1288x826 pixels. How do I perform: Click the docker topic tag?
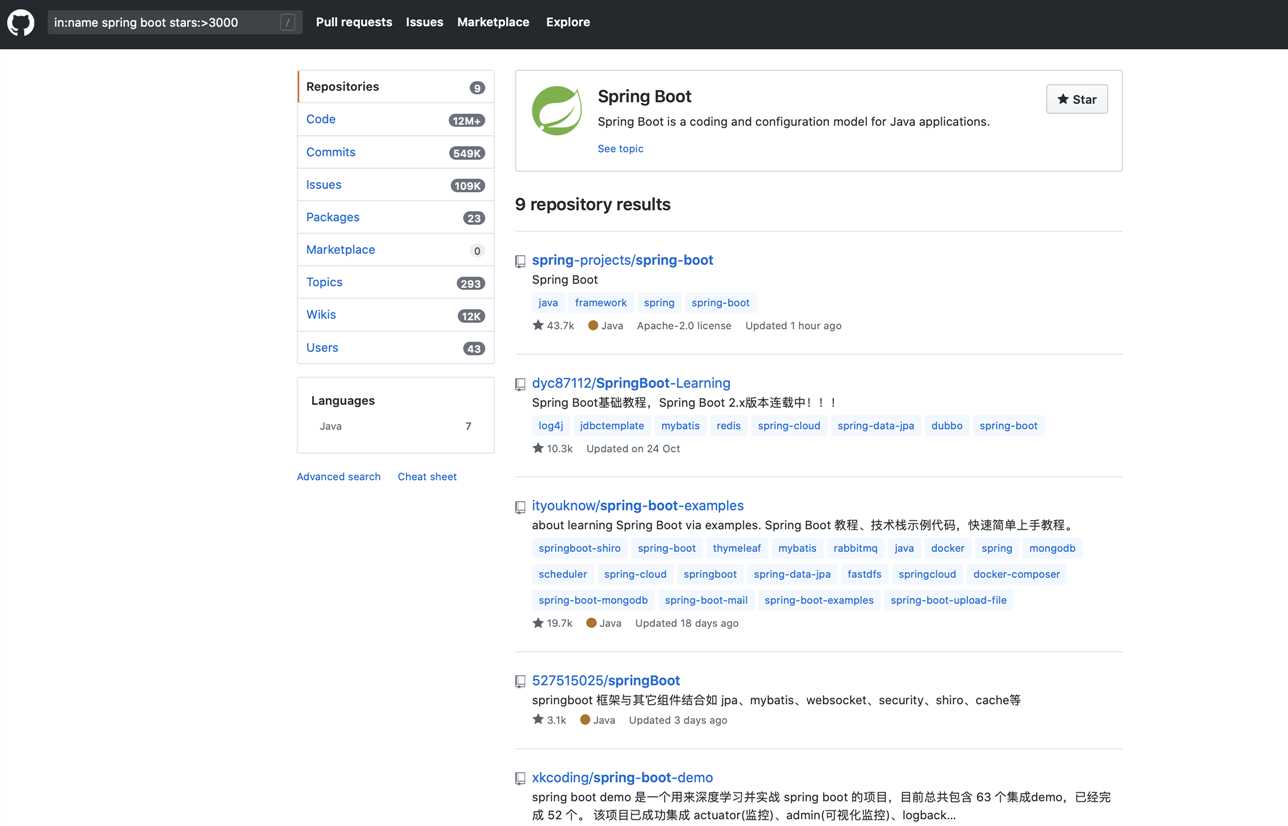(948, 549)
